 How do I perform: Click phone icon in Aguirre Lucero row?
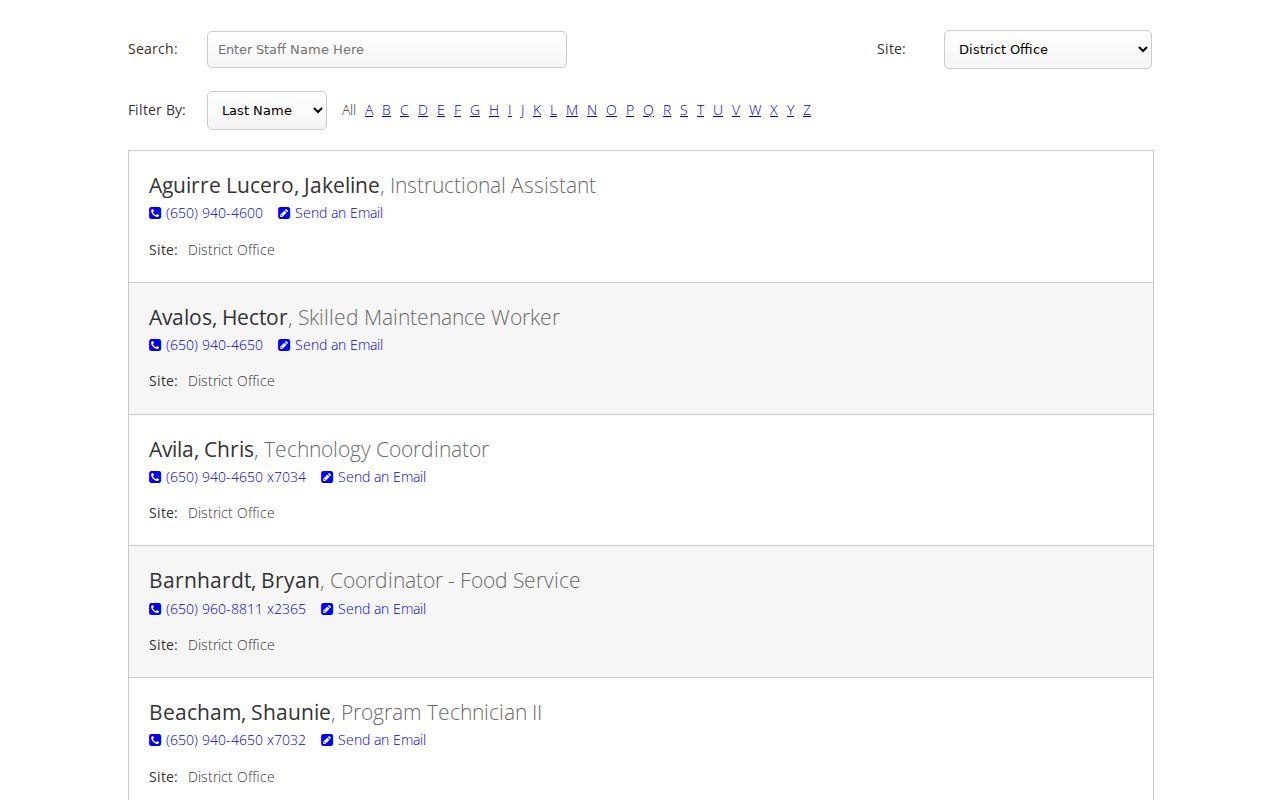coord(155,213)
